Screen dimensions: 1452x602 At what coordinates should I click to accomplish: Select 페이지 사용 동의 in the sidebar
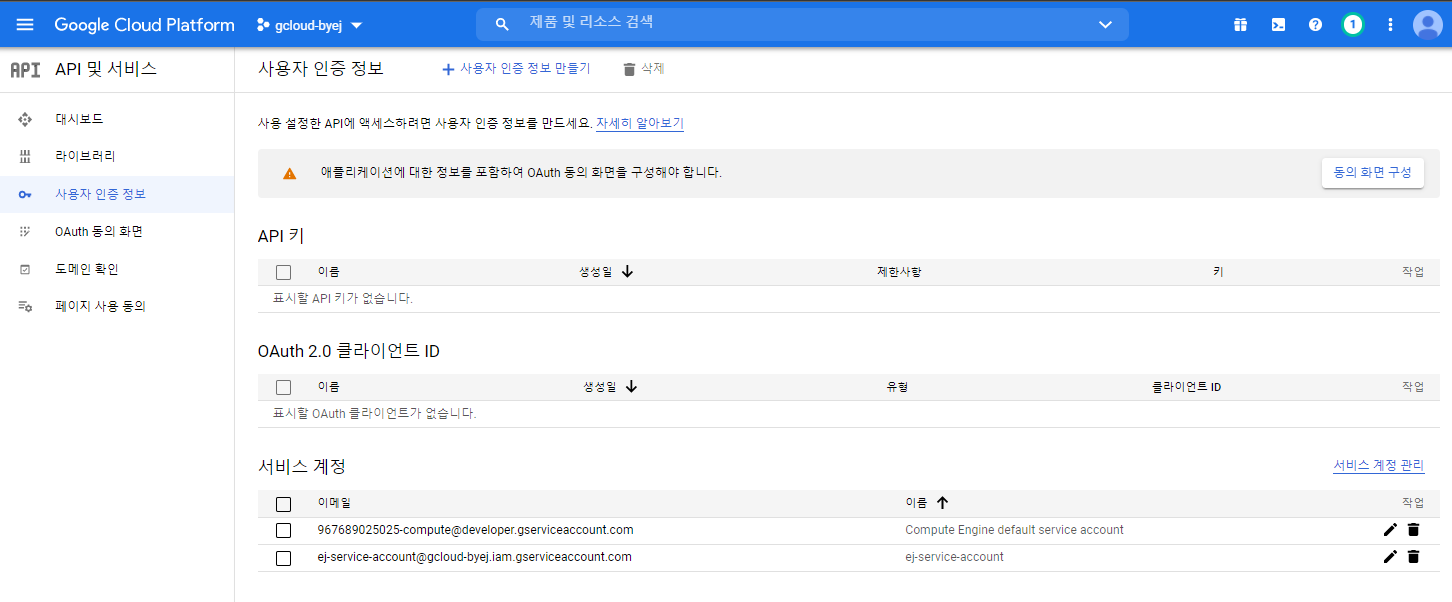(117, 307)
